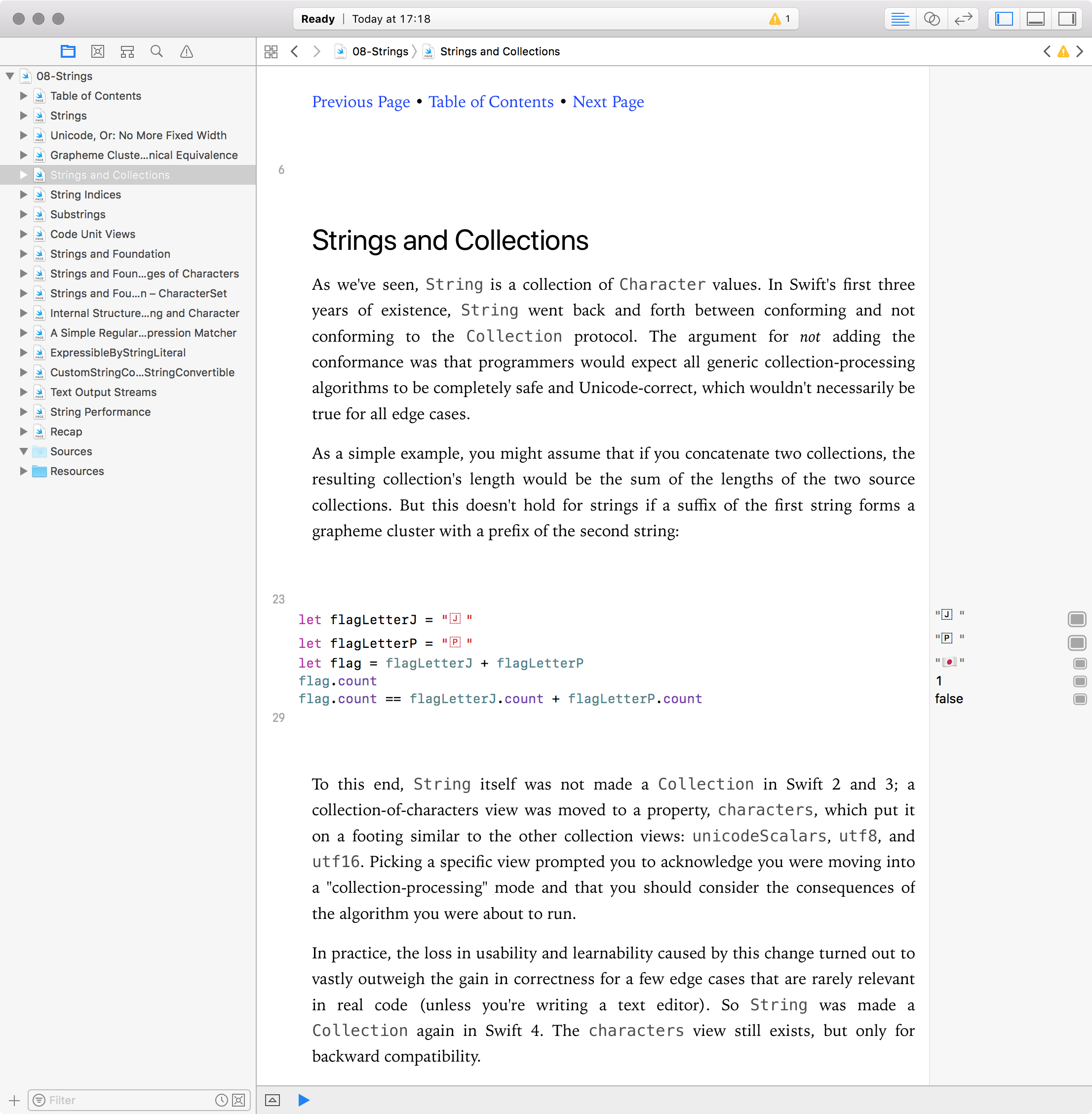Open the issue navigator warning icon
This screenshot has height=1114, width=1092.
click(x=187, y=52)
